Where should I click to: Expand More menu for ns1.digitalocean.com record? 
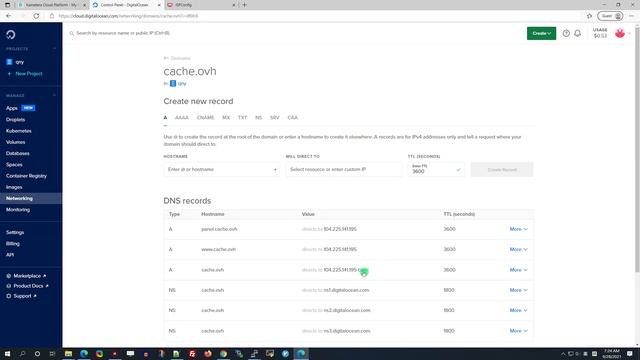(518, 290)
